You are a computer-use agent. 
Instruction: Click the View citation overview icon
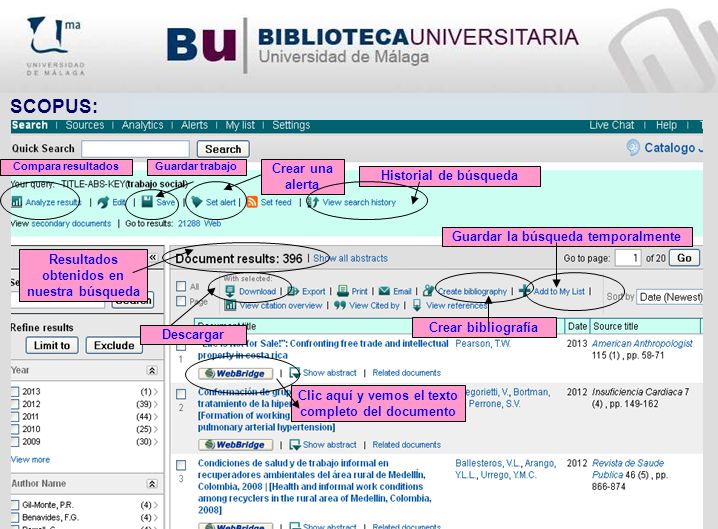pos(230,305)
